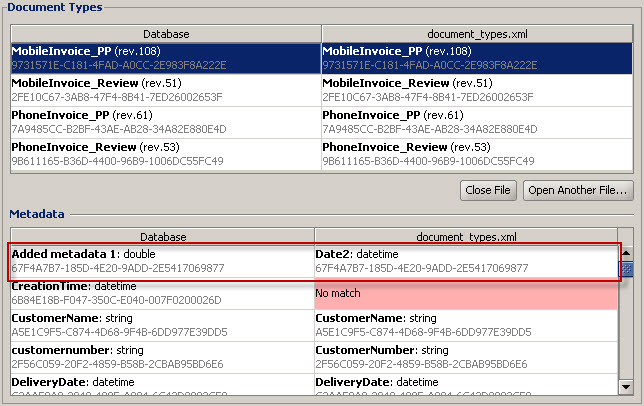Click document_types.xml header in Document Types table
644x406 pixels.
point(476,34)
